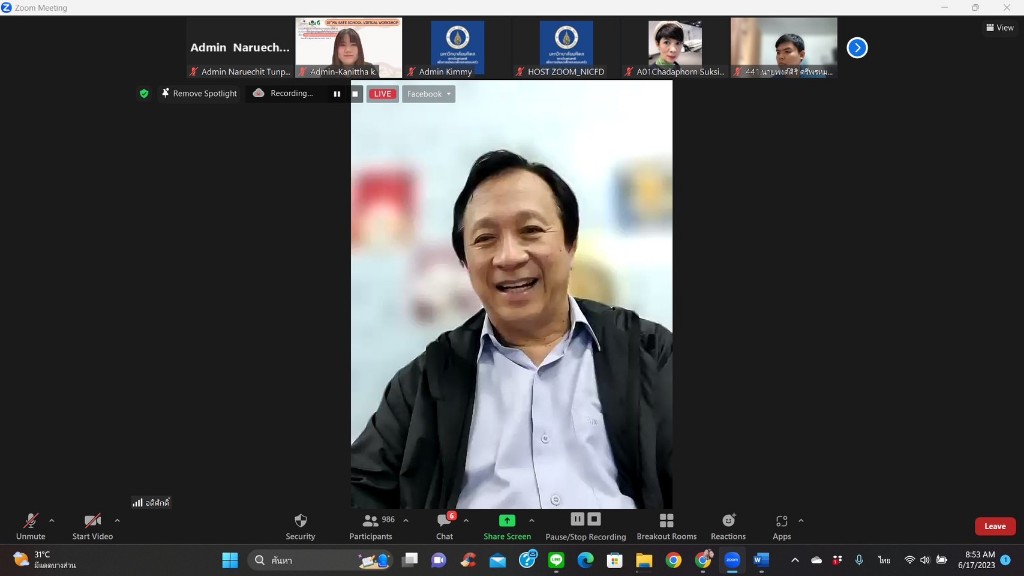
Task: Open the Chat panel
Action: tap(445, 526)
